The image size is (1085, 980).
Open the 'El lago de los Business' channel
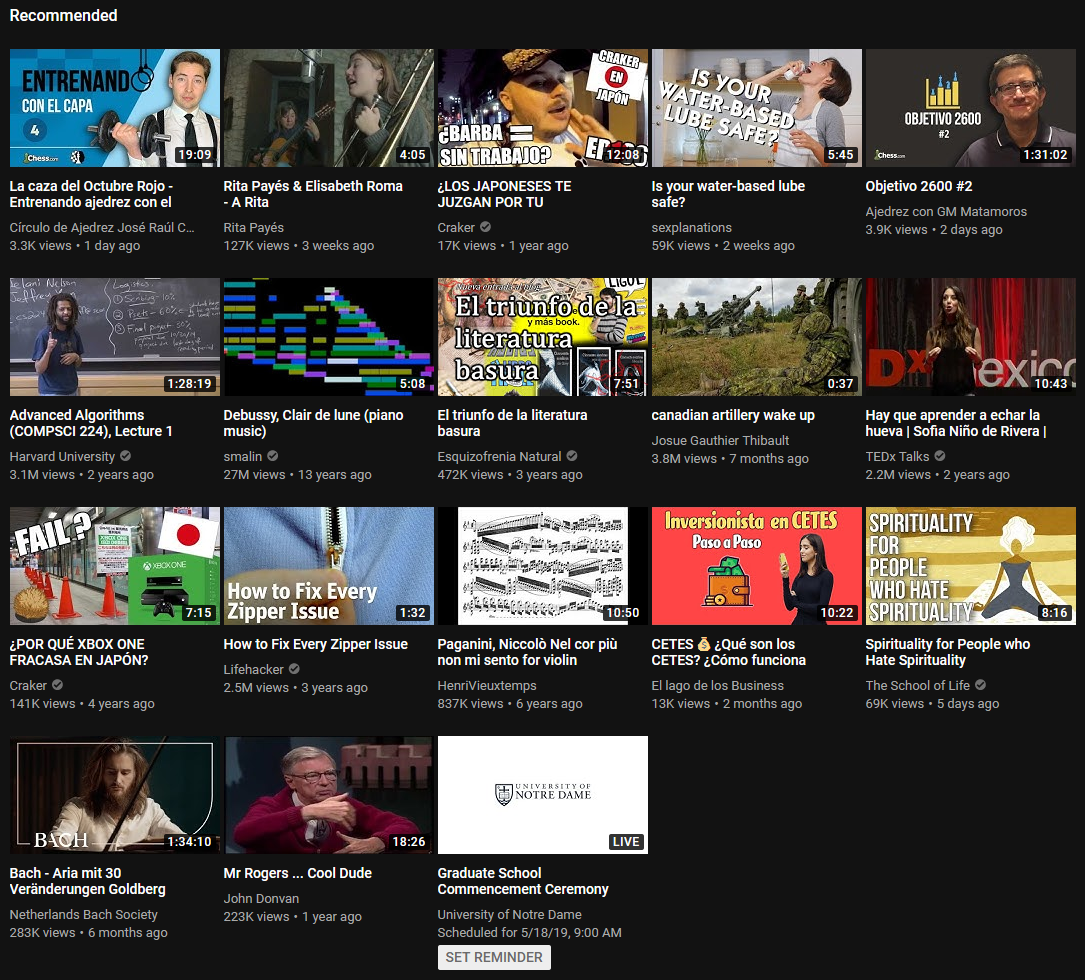[718, 686]
